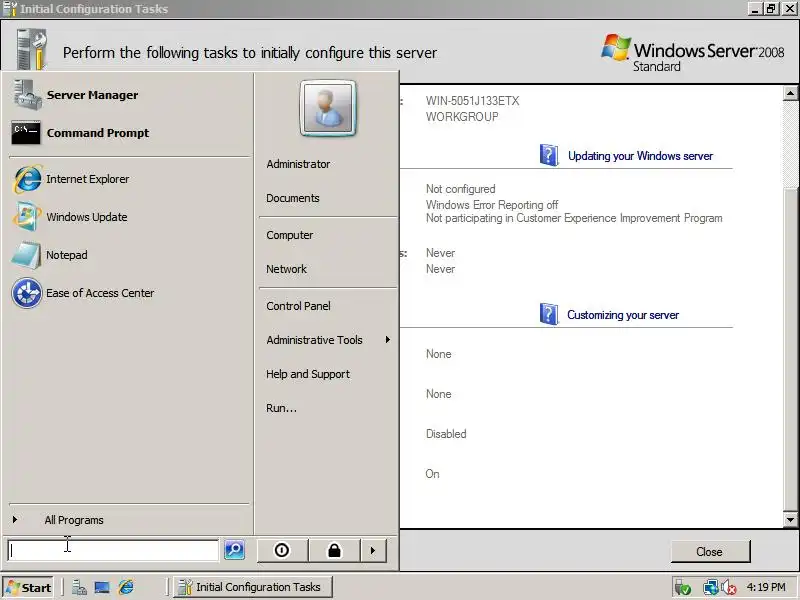Open Help and Support
This screenshot has height=600, width=800.
point(308,374)
